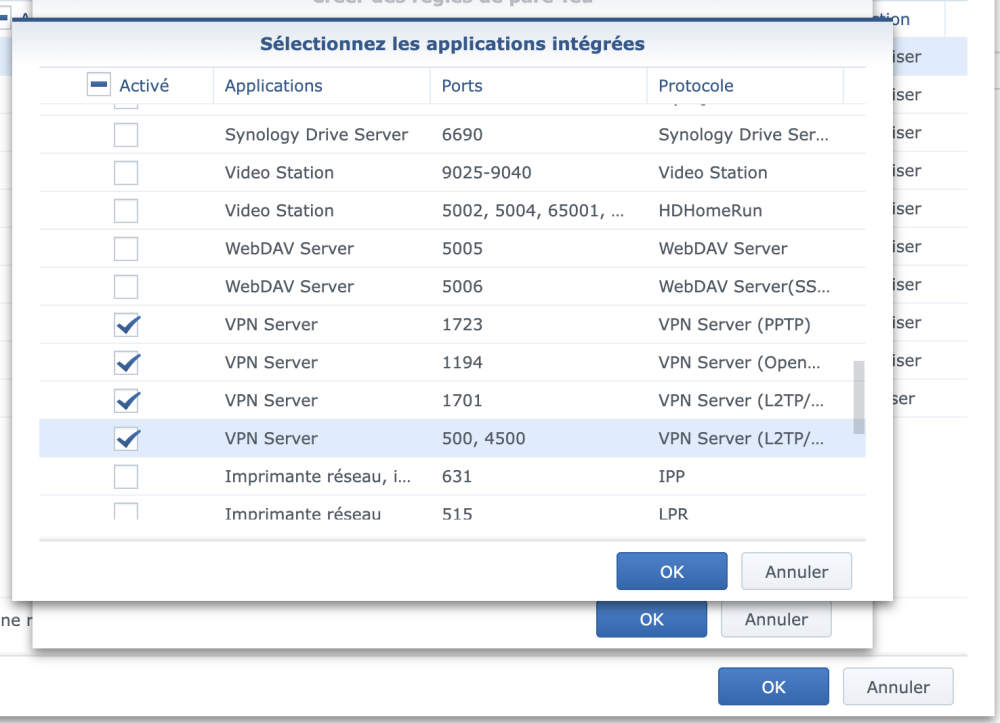This screenshot has height=723, width=1000.
Task: Uncheck VPN Server L2TP port 1701
Action: (x=127, y=401)
